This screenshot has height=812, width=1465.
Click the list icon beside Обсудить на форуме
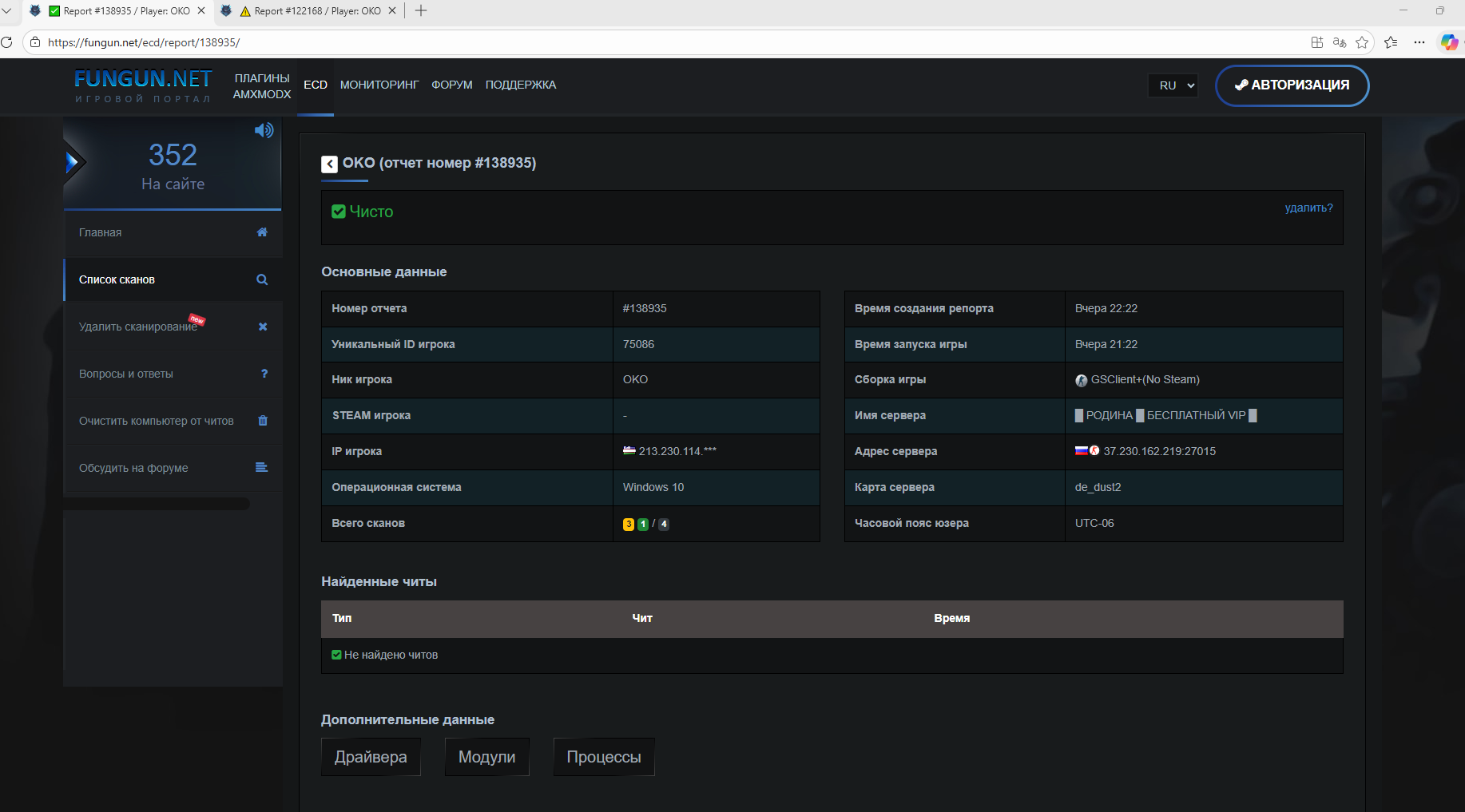(x=261, y=468)
